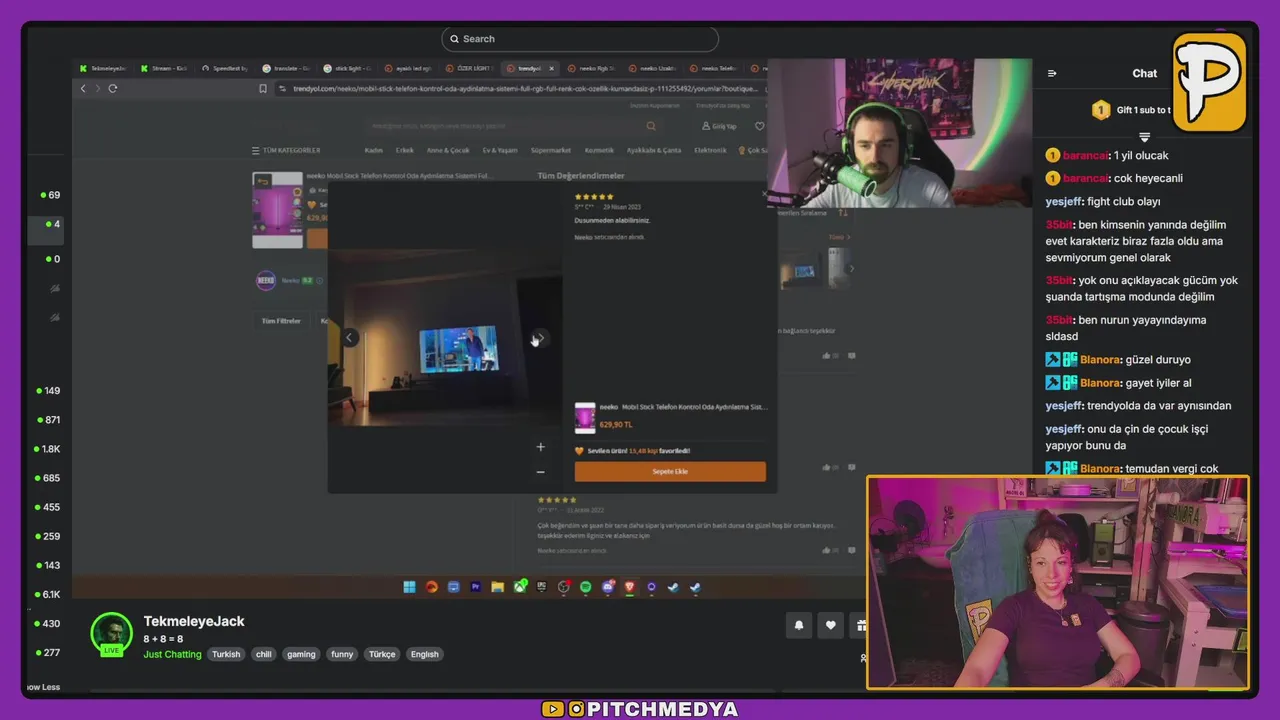Zoom out of the review photo
The width and height of the screenshot is (1280, 720).
[x=540, y=472]
